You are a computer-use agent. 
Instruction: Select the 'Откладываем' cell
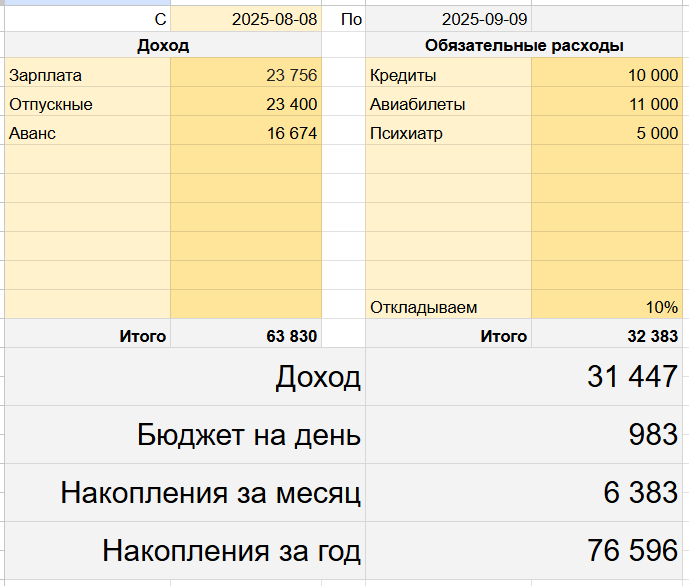click(x=448, y=304)
